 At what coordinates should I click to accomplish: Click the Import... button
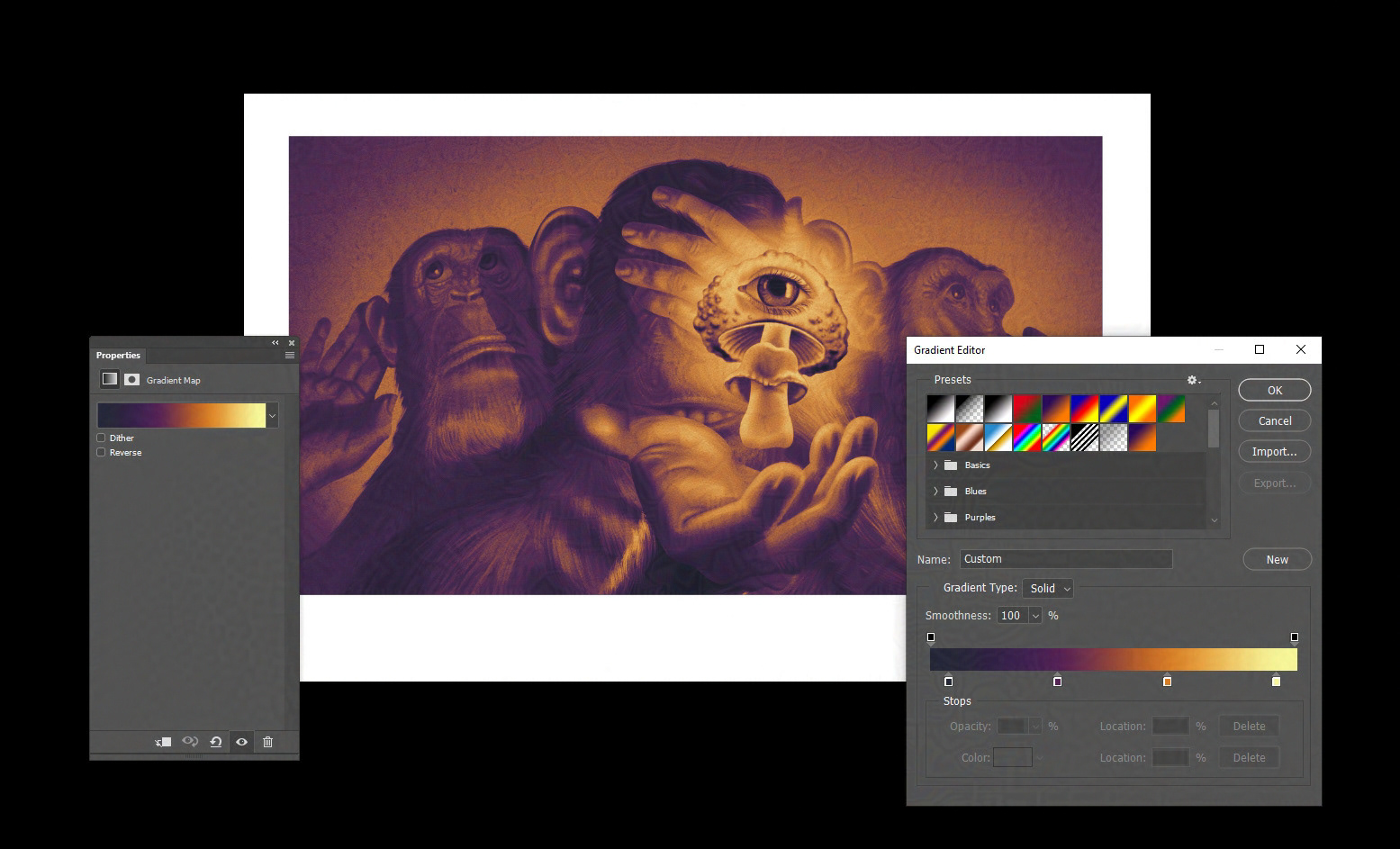(1275, 451)
